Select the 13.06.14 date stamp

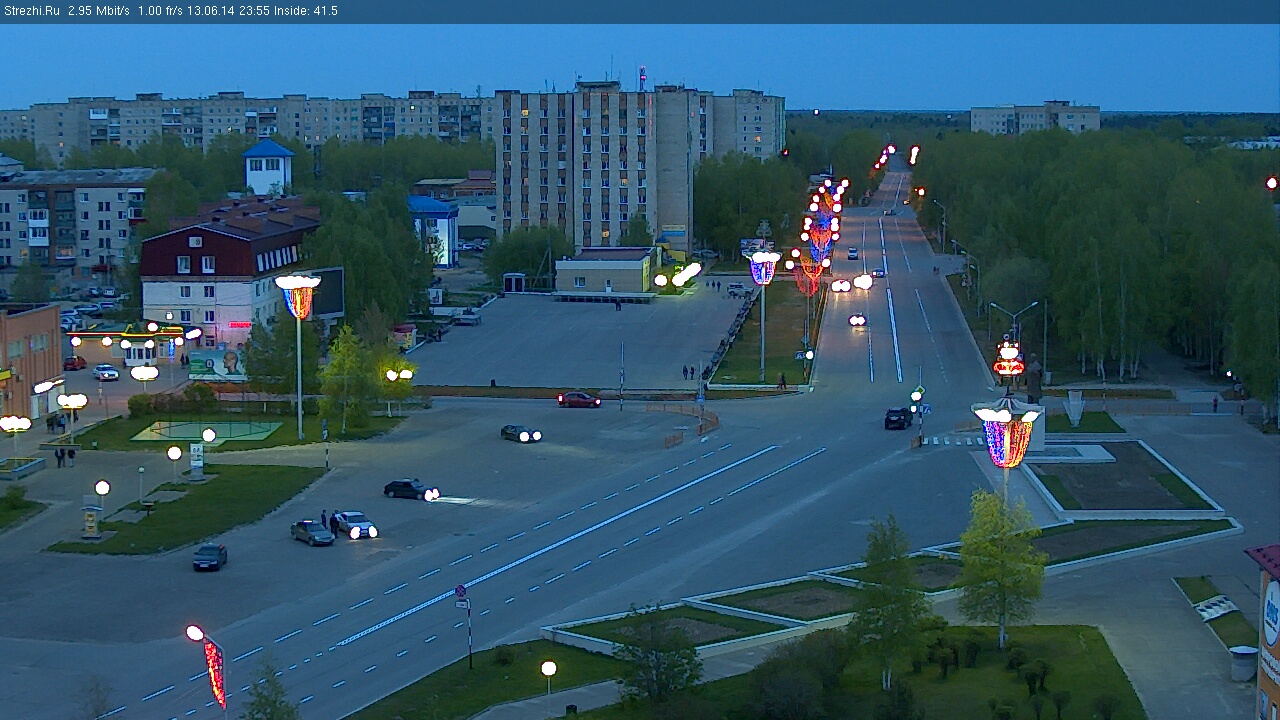(x=209, y=11)
